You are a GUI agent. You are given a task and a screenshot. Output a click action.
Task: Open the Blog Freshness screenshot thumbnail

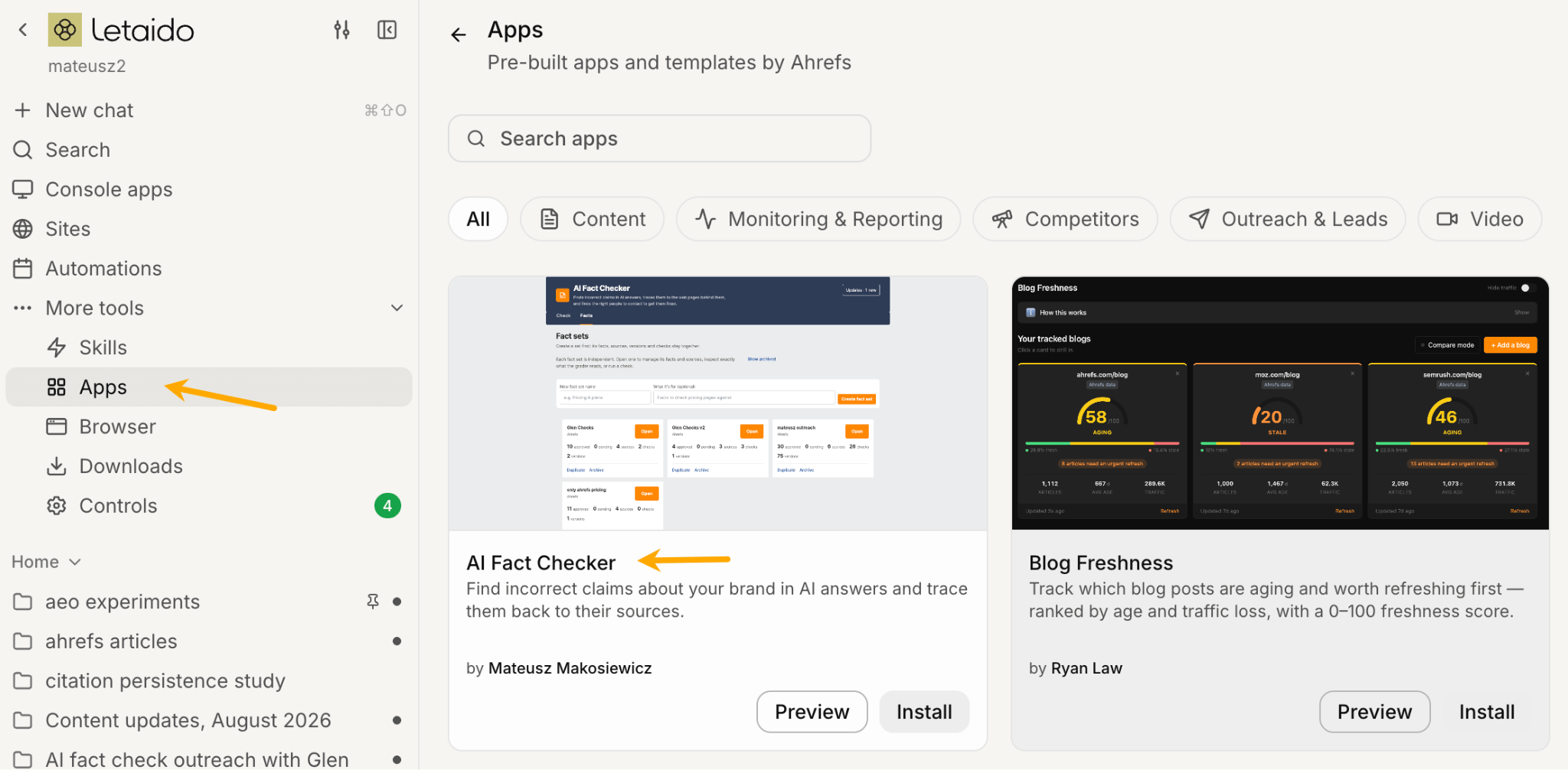(1280, 403)
